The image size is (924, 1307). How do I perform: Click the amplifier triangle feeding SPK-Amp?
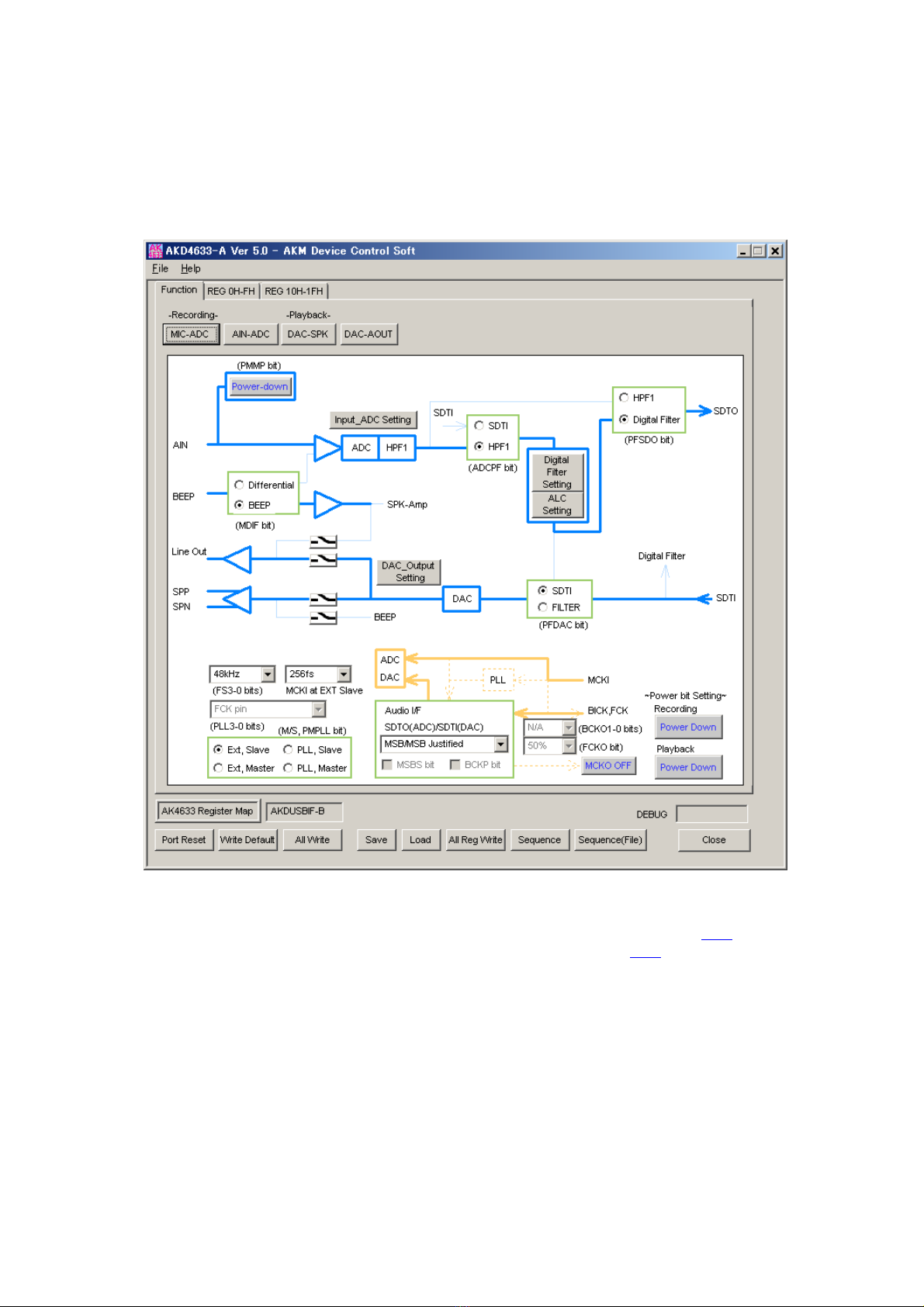pyautogui.click(x=327, y=504)
